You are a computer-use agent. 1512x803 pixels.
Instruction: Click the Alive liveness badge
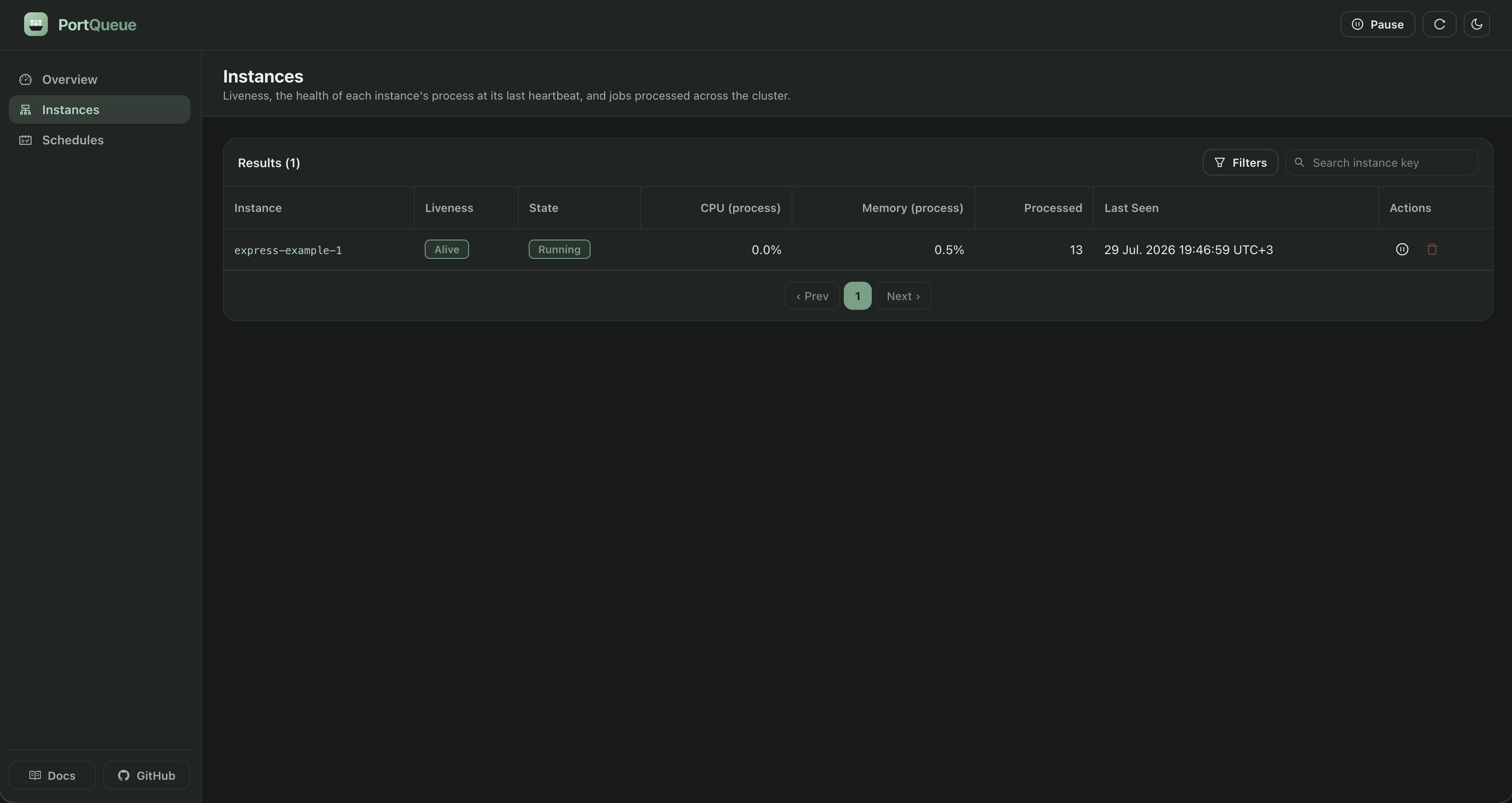tap(447, 250)
